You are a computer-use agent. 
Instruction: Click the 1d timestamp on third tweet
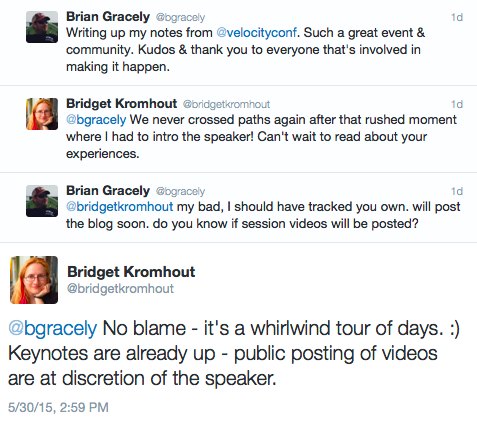coord(457,191)
